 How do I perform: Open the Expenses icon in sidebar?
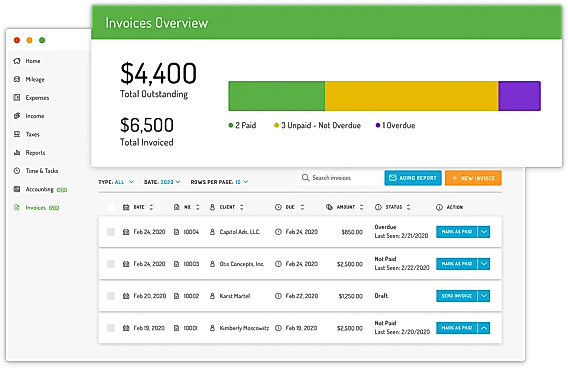click(17, 97)
